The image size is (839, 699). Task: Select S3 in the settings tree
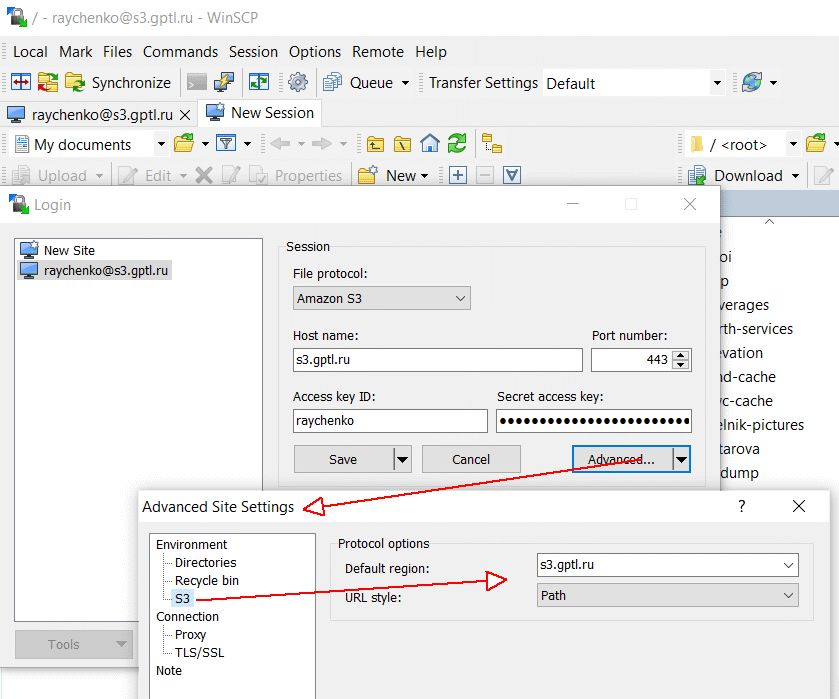point(182,598)
